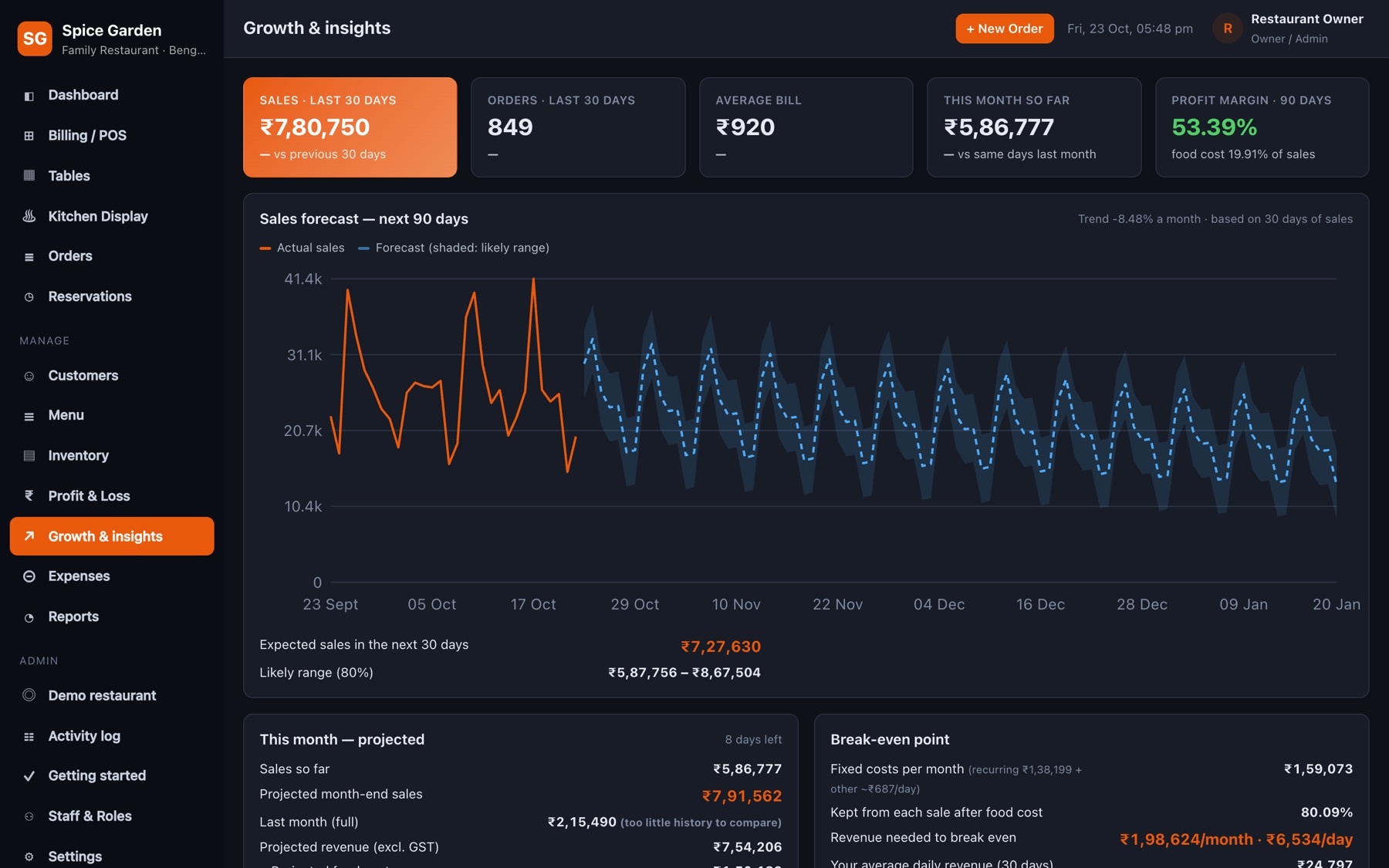Click the Reservations clock icon
Image resolution: width=1389 pixels, height=868 pixels.
point(29,297)
